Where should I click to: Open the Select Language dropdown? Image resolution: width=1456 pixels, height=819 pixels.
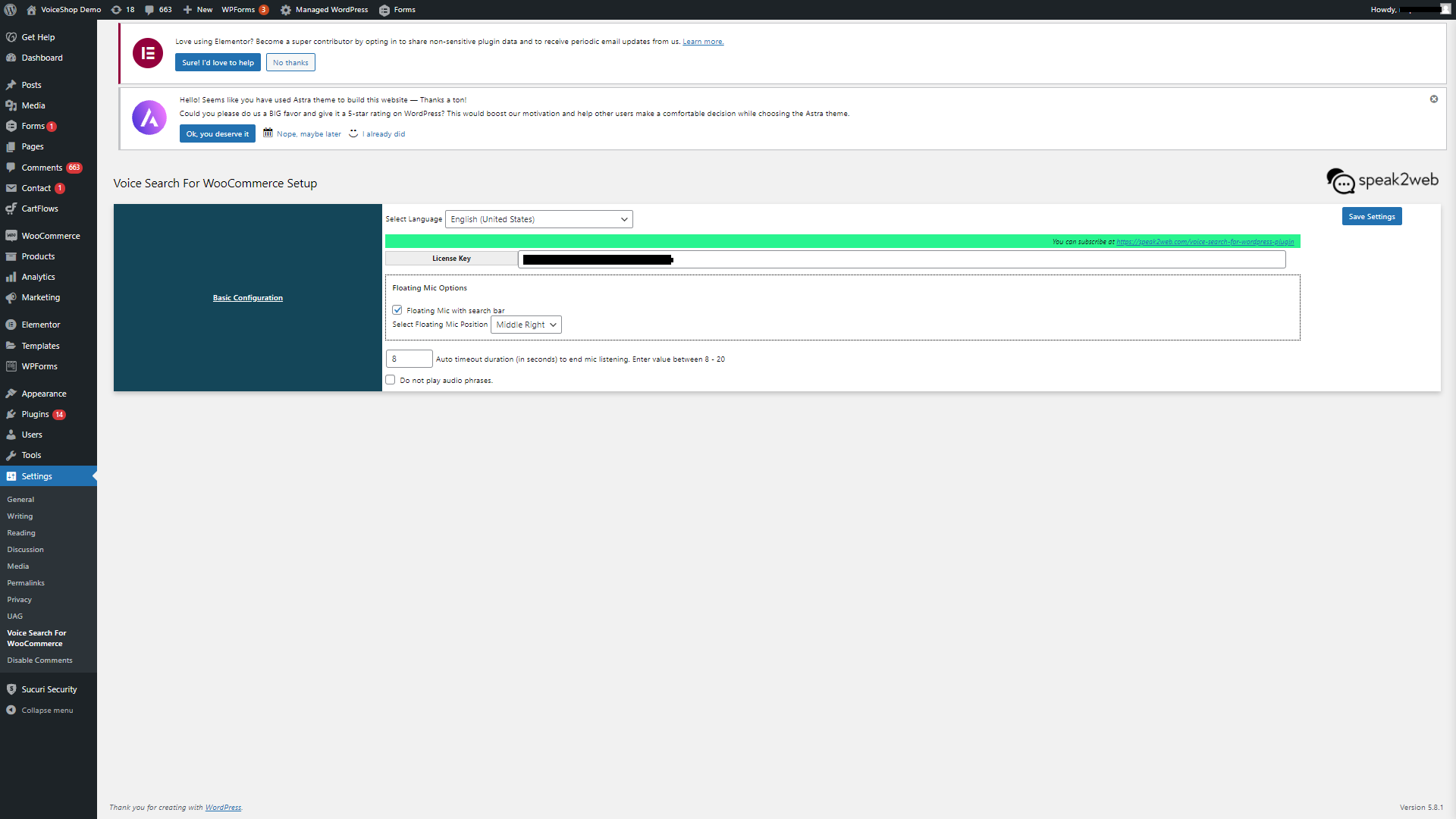click(539, 219)
